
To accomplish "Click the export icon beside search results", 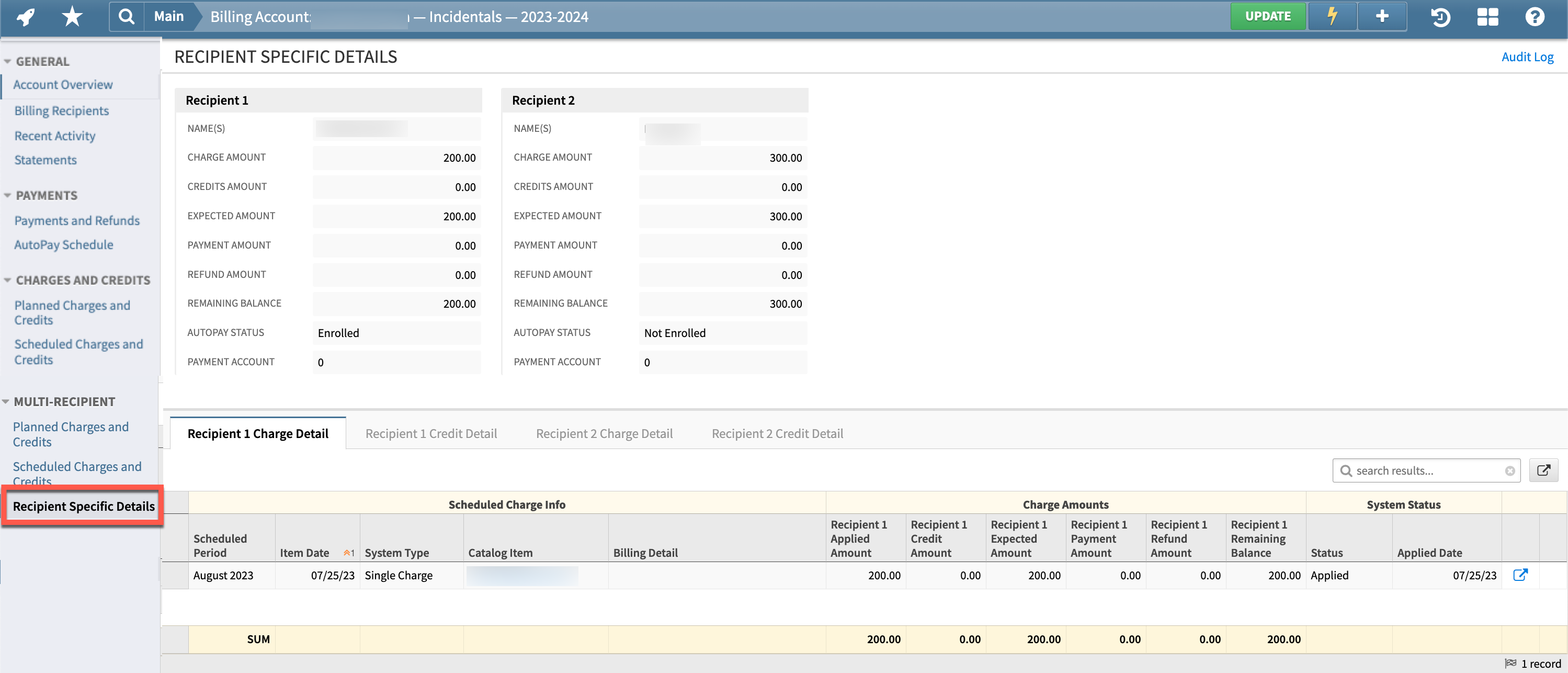I will (x=1544, y=470).
